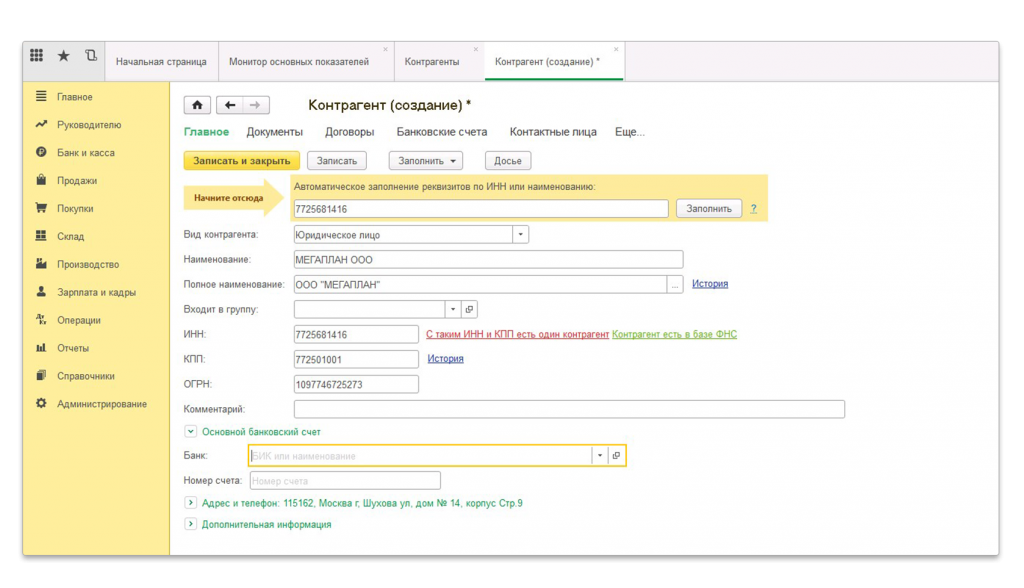Click ellipsis button in Полное наименование
Screen dimensions: 1024x588
pos(675,285)
